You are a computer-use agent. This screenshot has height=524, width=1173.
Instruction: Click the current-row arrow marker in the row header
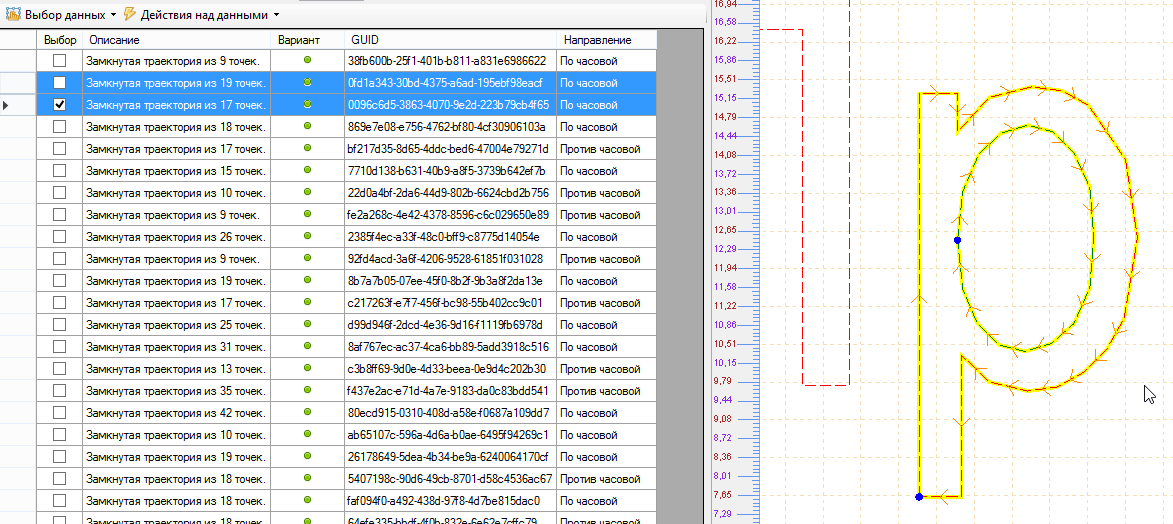pos(5,106)
